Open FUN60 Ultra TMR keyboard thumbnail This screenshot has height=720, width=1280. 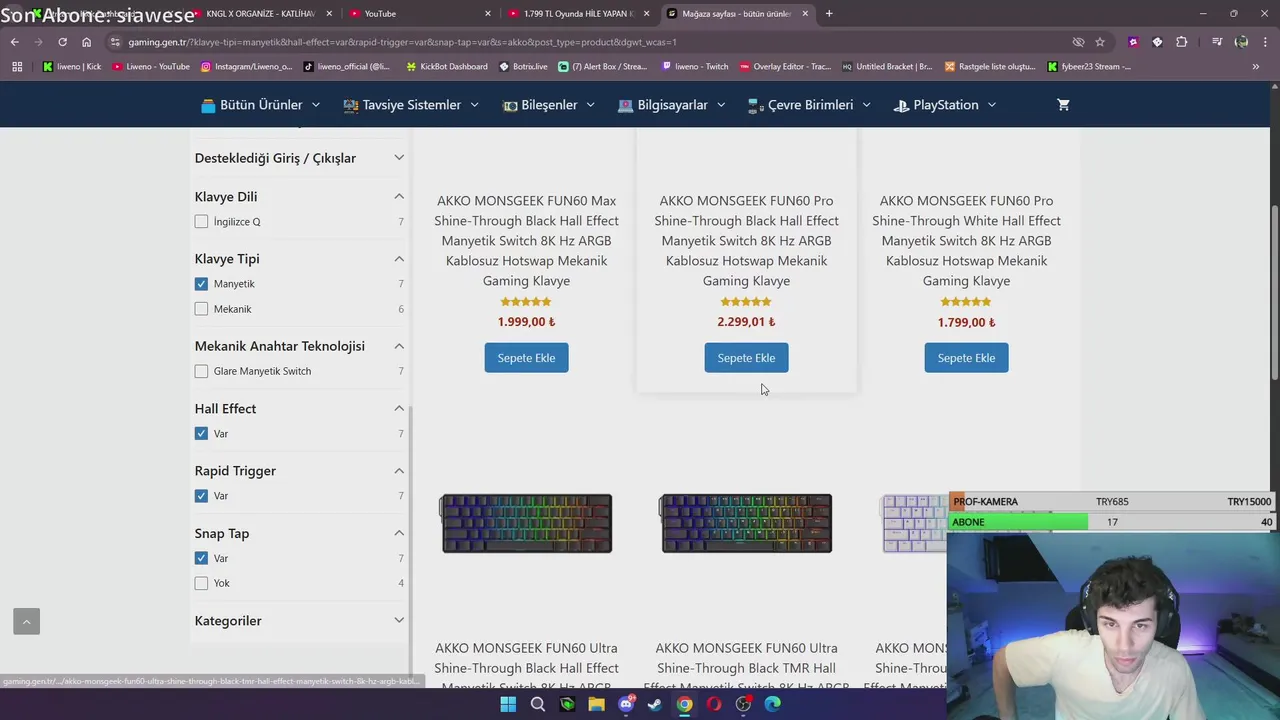[x=746, y=523]
